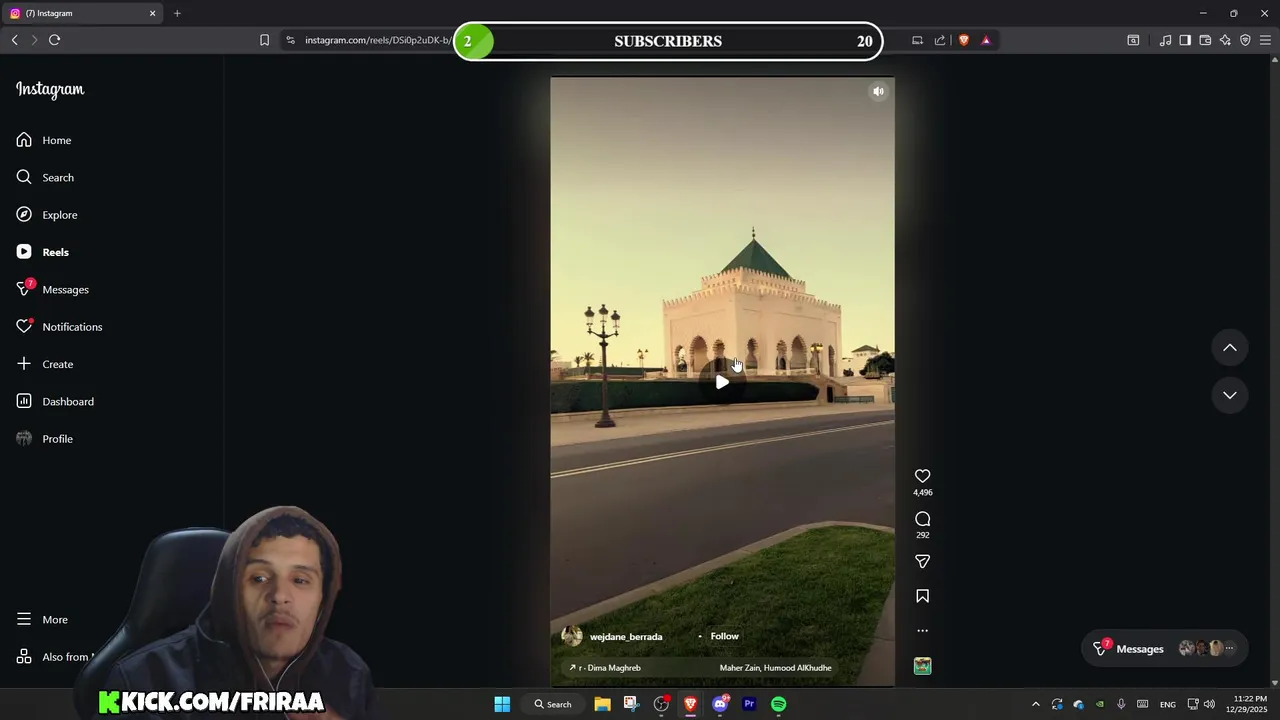Click wejdane_berrada avatar
Viewport: 1280px width, 720px height.
coord(572,636)
